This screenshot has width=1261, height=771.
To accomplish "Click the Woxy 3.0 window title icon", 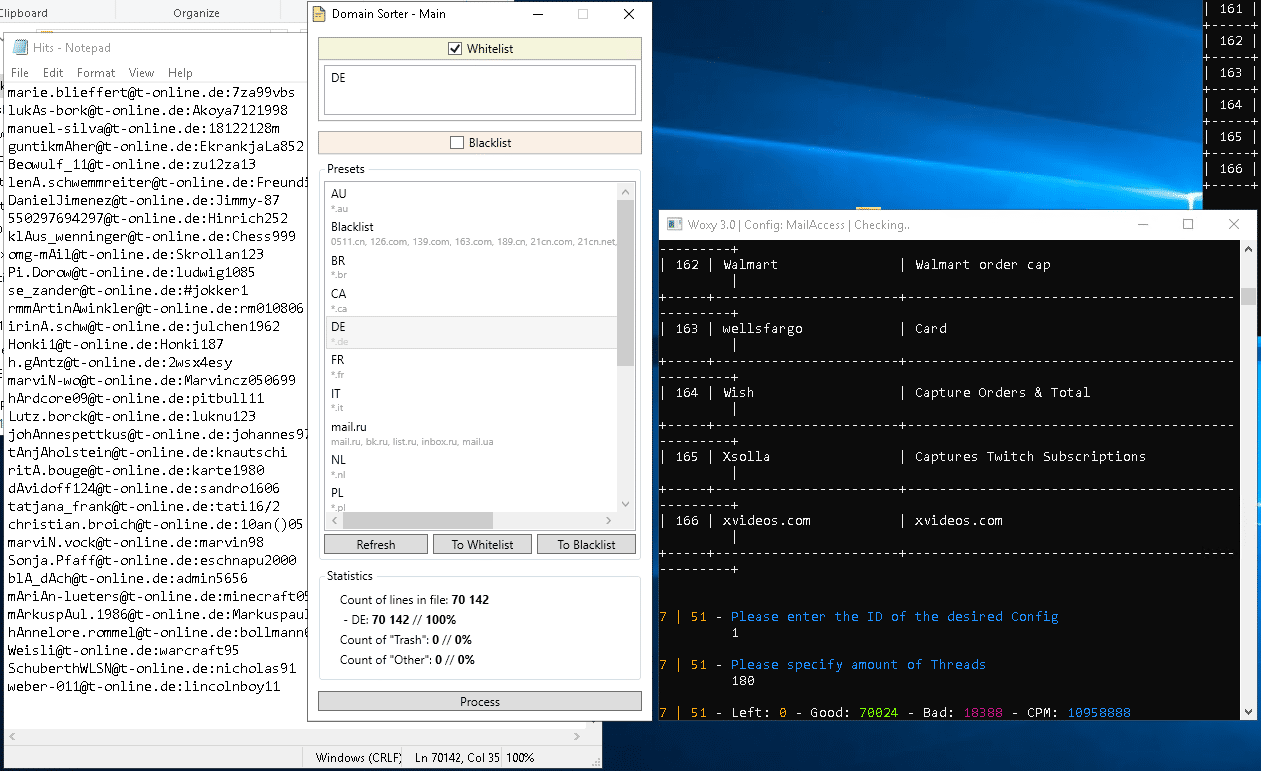I will pyautogui.click(x=673, y=225).
